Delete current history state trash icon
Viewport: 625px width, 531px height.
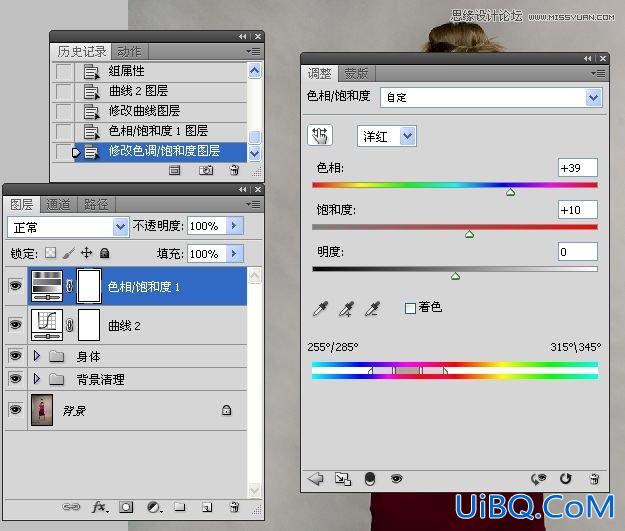234,171
